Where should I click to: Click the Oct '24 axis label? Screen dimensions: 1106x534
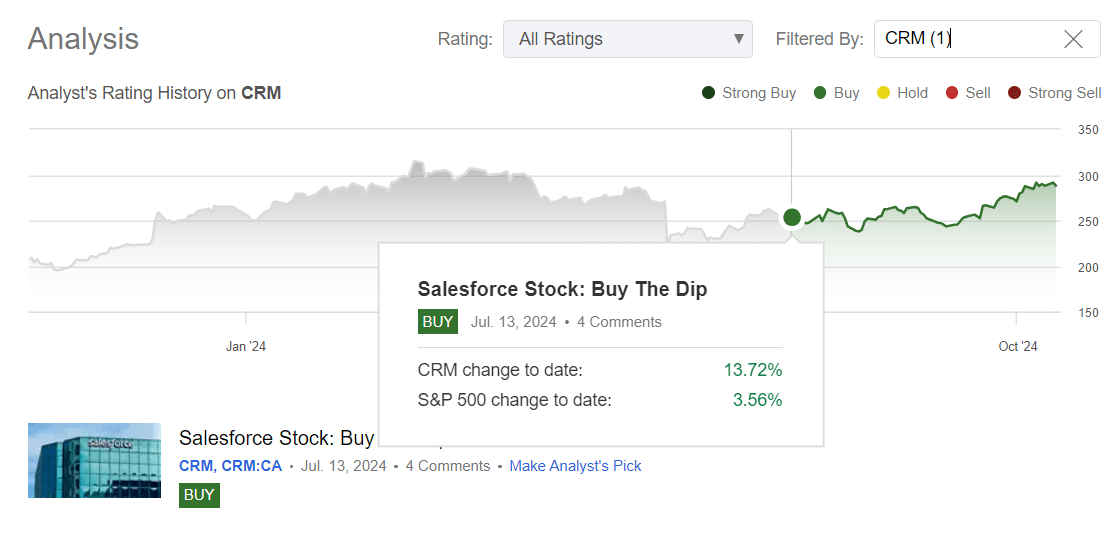[1018, 347]
